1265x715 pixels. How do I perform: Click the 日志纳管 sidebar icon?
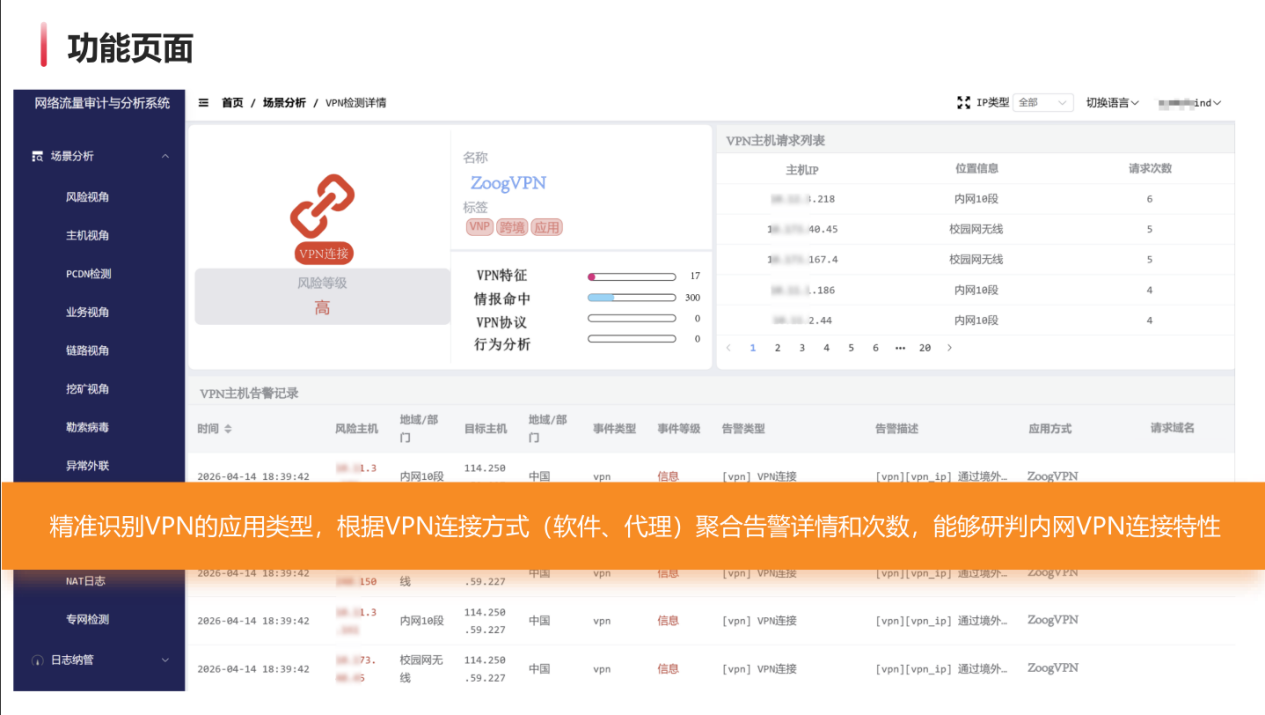[x=37, y=660]
